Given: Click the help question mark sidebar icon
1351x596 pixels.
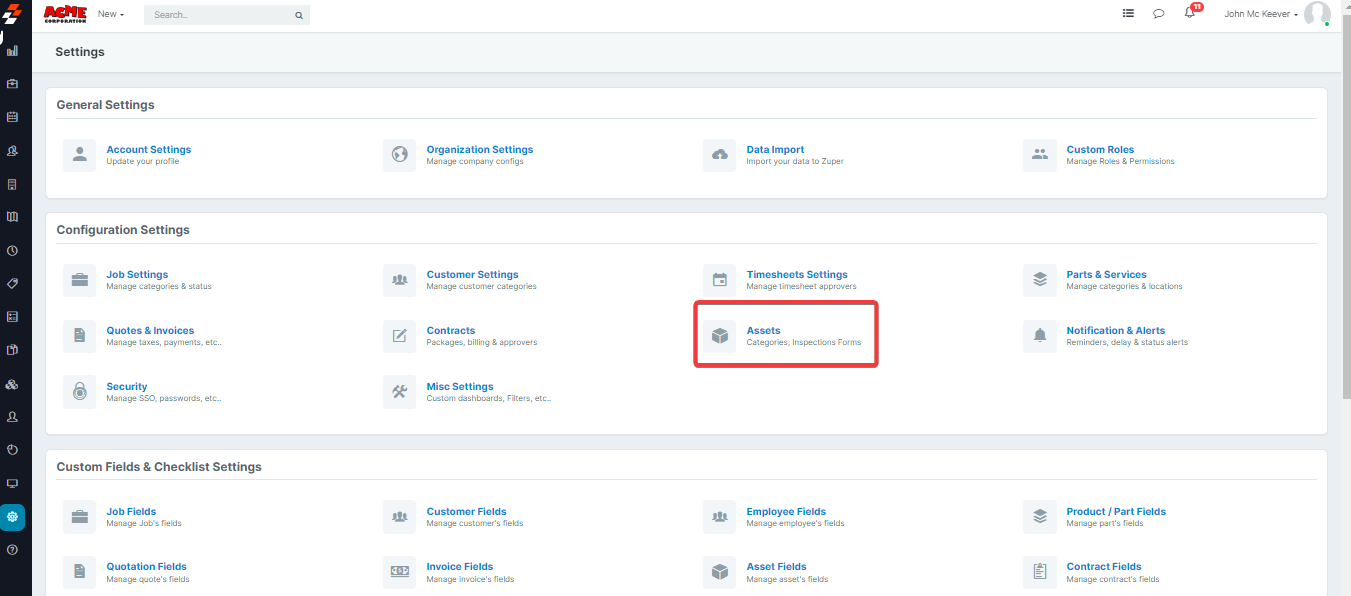Looking at the screenshot, I should click(x=13, y=550).
